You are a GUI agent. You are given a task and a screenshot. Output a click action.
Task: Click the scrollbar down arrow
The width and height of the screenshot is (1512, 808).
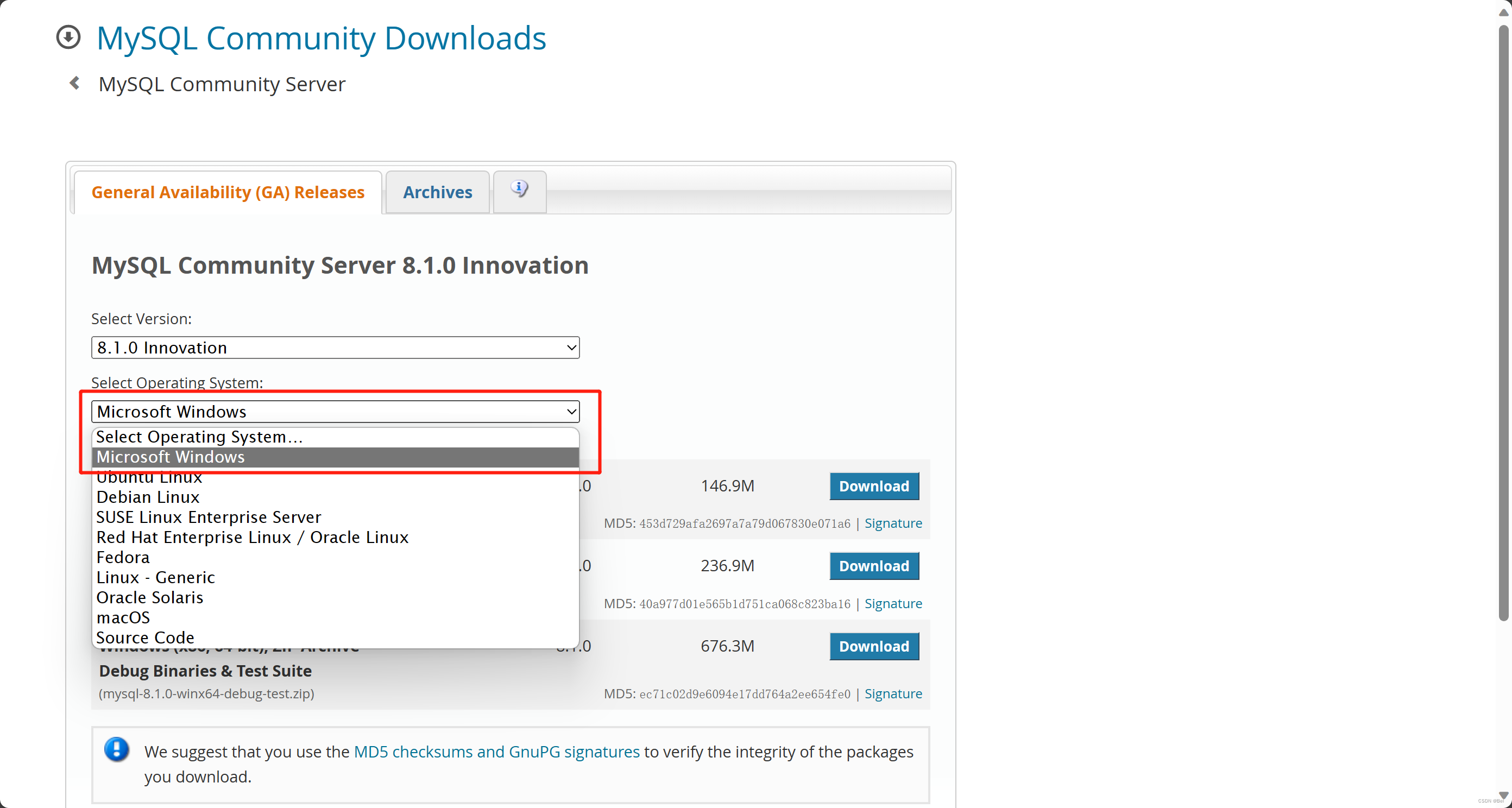(x=1503, y=794)
